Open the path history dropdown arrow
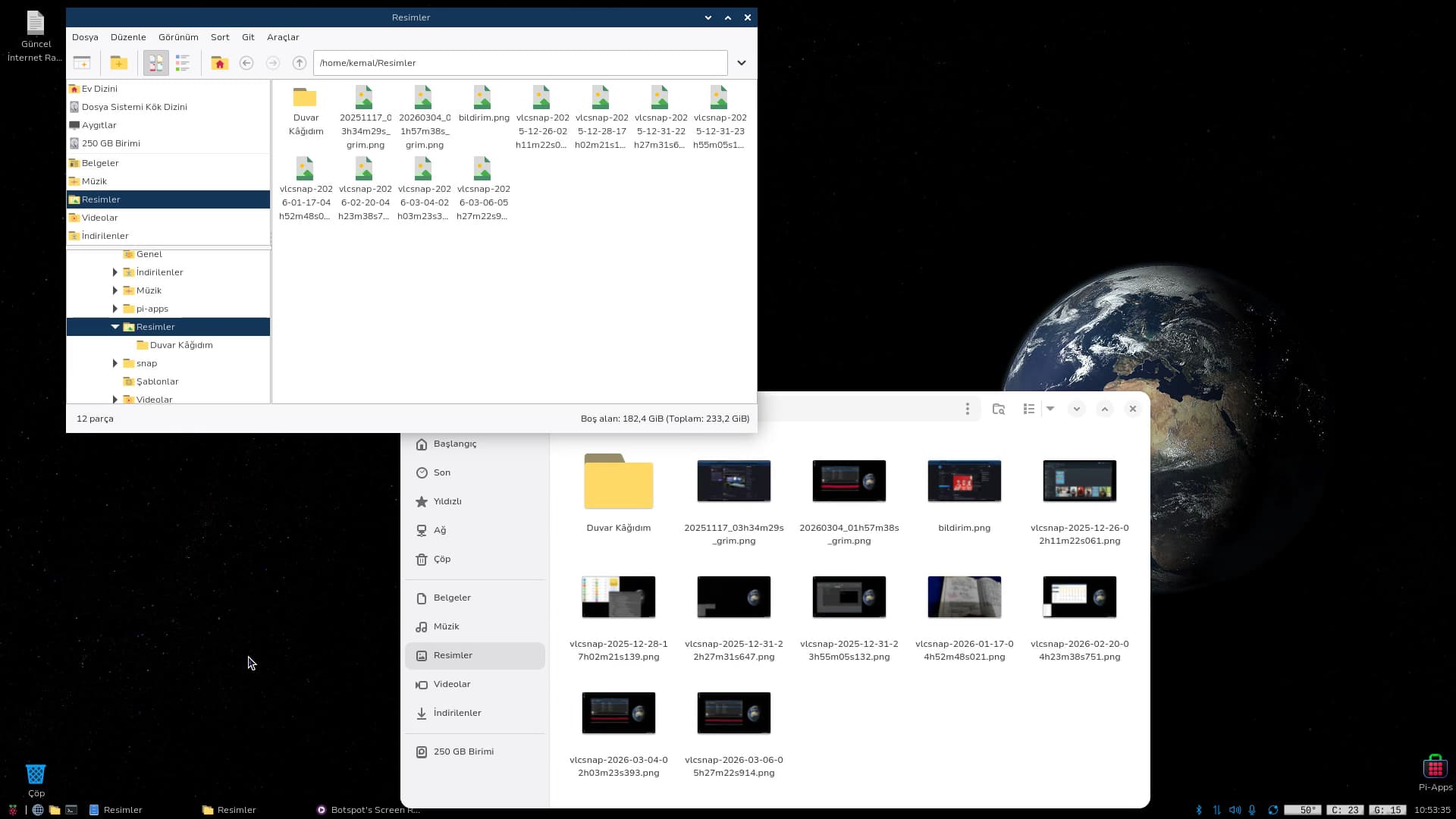Screen dimensions: 1456x819 (742, 63)
